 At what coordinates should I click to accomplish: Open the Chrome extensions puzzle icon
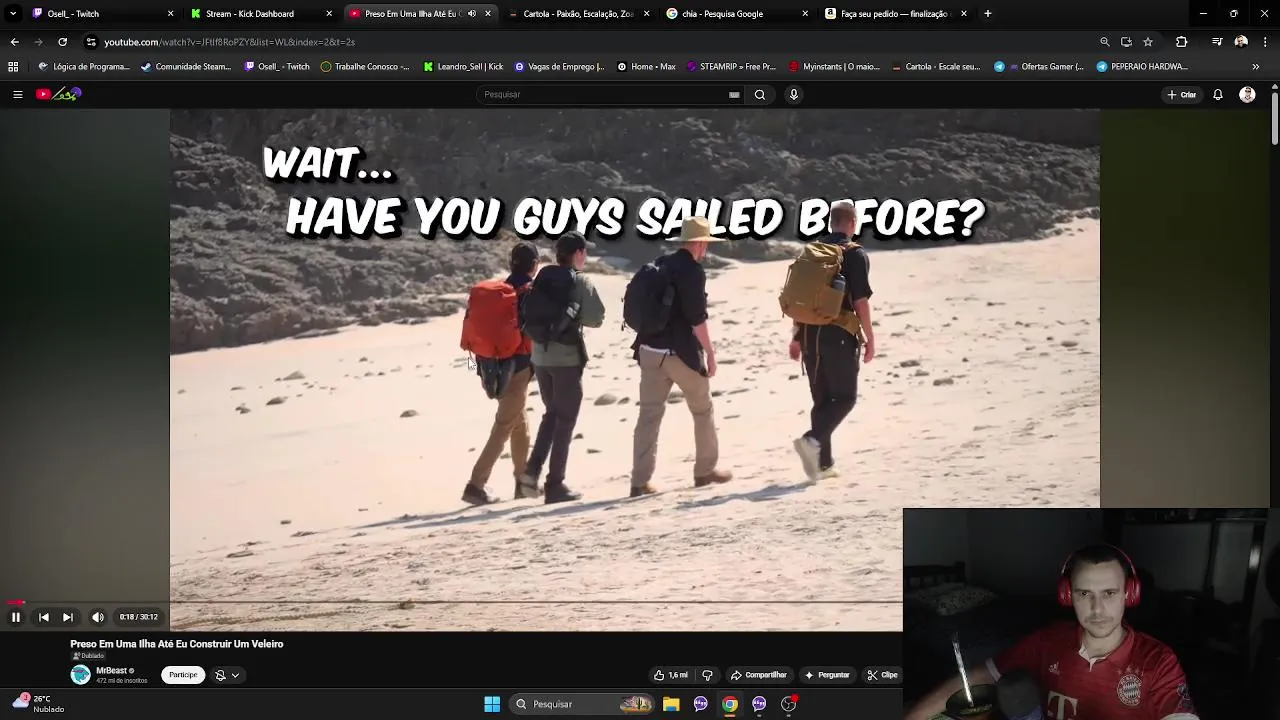coord(1182,42)
